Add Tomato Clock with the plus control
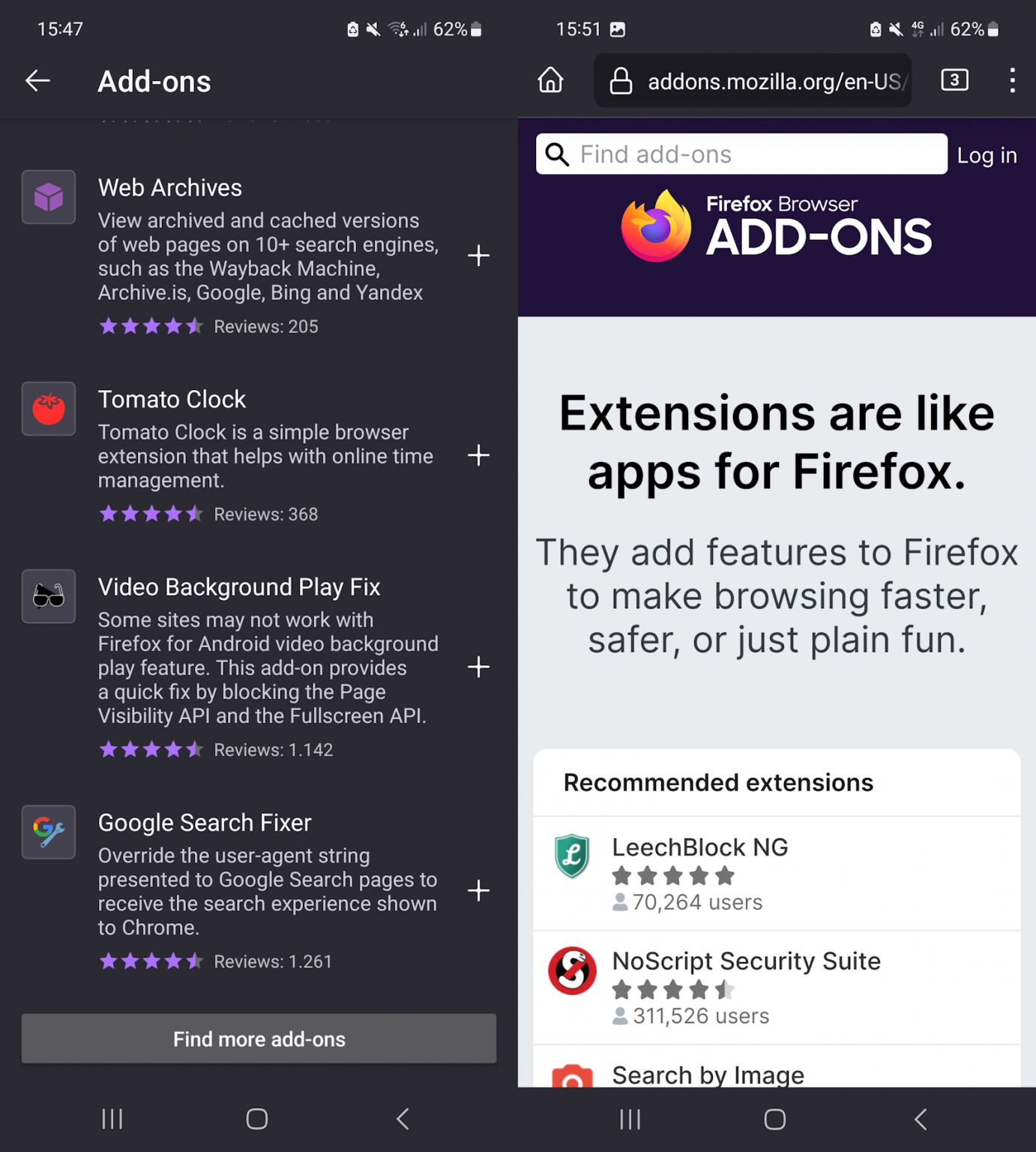This screenshot has height=1152, width=1036. tap(478, 455)
